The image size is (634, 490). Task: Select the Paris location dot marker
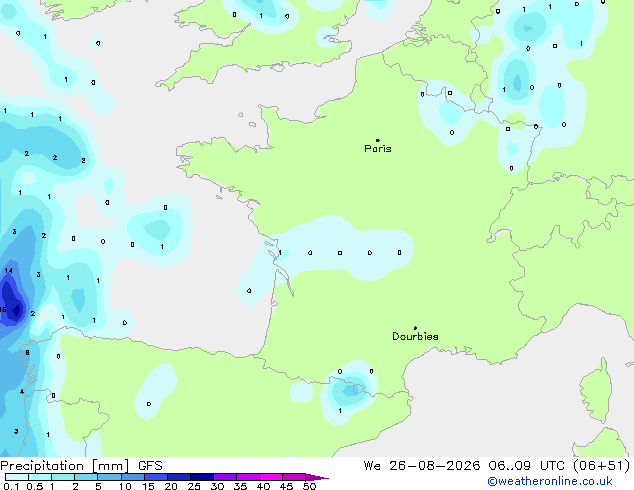coord(378,140)
